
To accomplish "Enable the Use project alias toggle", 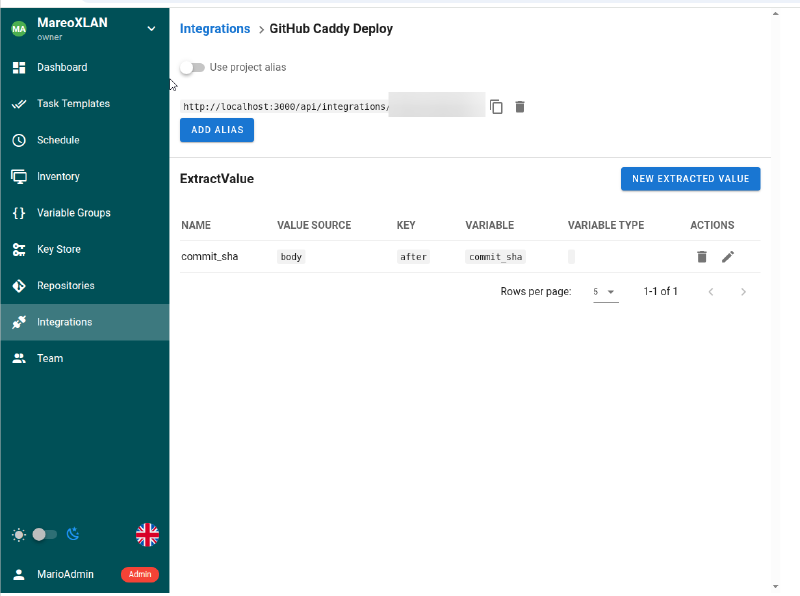I will 191,67.
